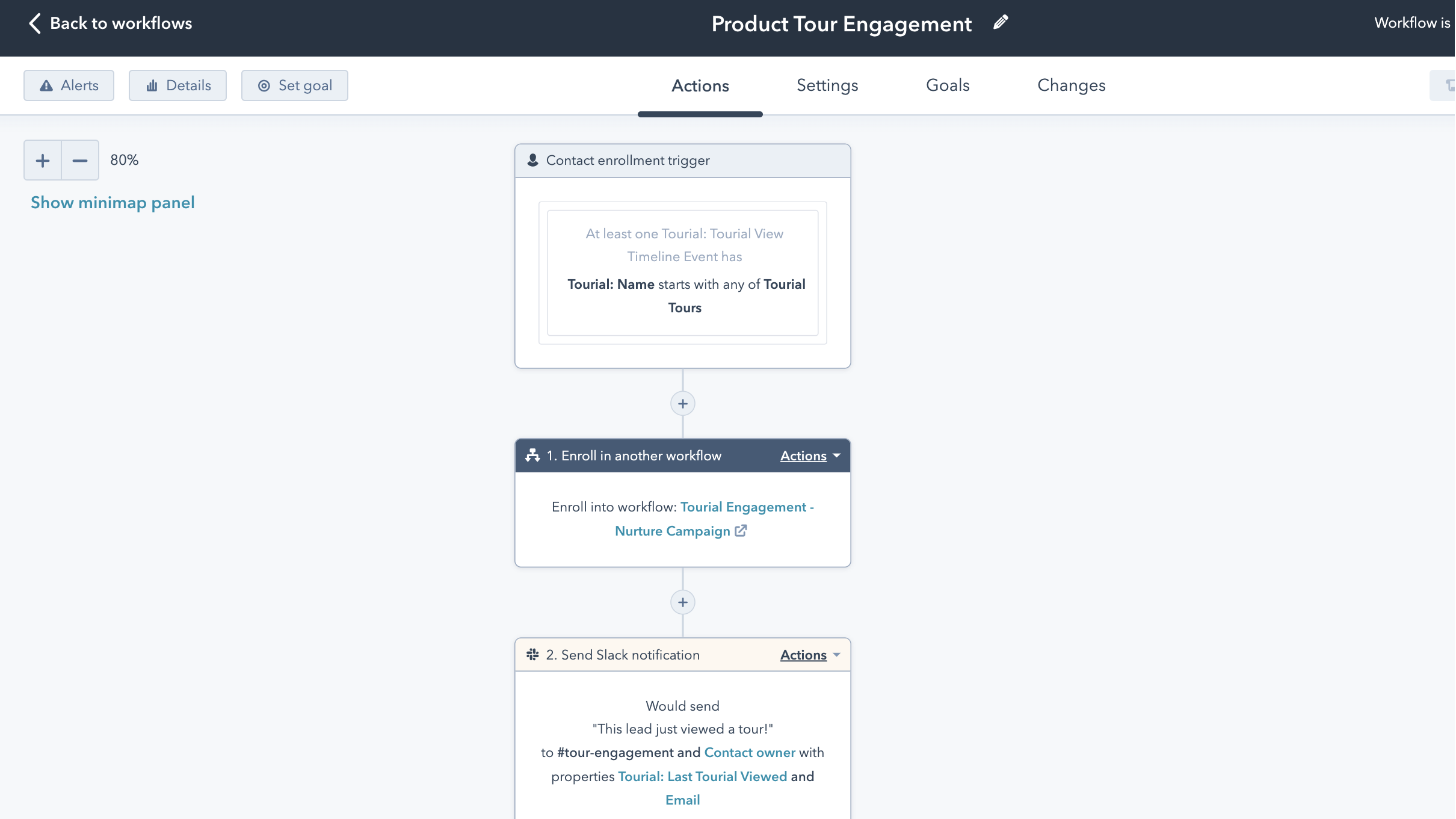The width and height of the screenshot is (1456, 819).
Task: Click workflow icon on step 1 header
Action: tap(532, 456)
